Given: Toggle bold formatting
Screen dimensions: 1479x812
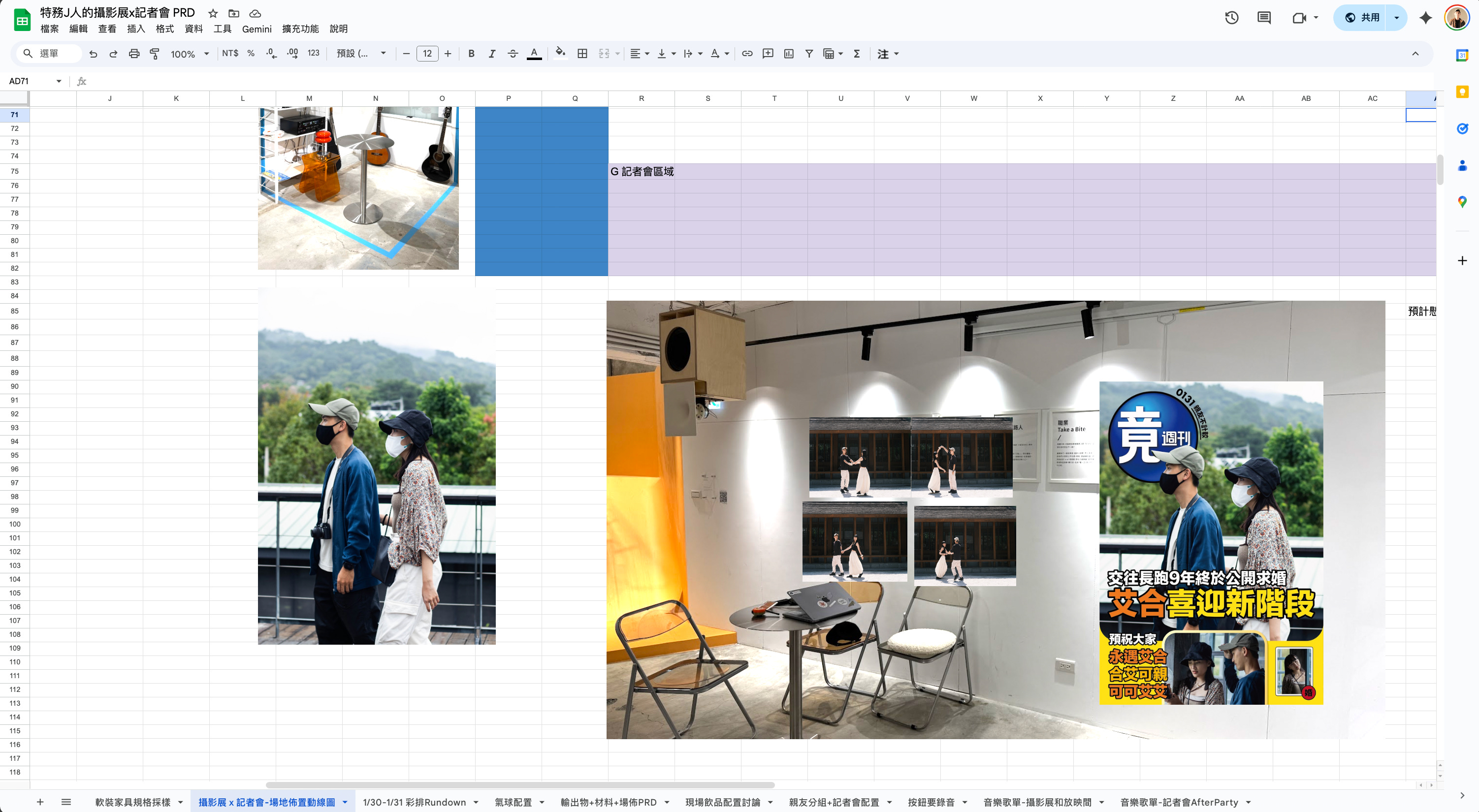Looking at the screenshot, I should coord(471,53).
